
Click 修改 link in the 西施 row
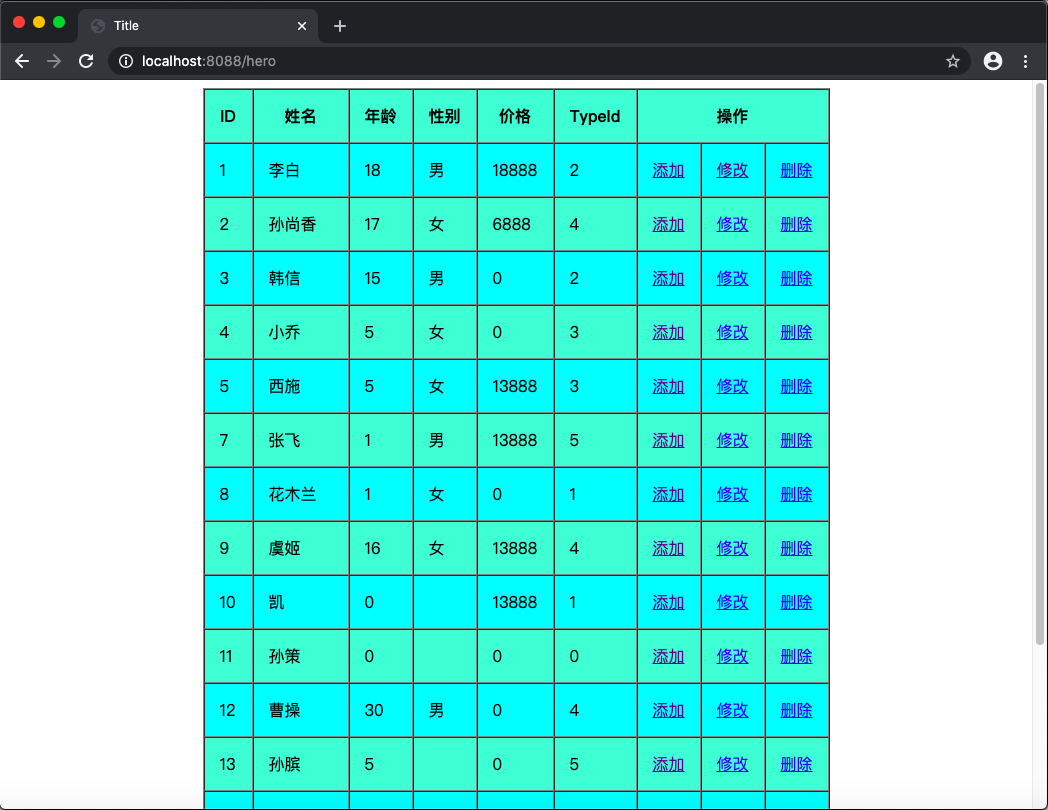tap(732, 386)
